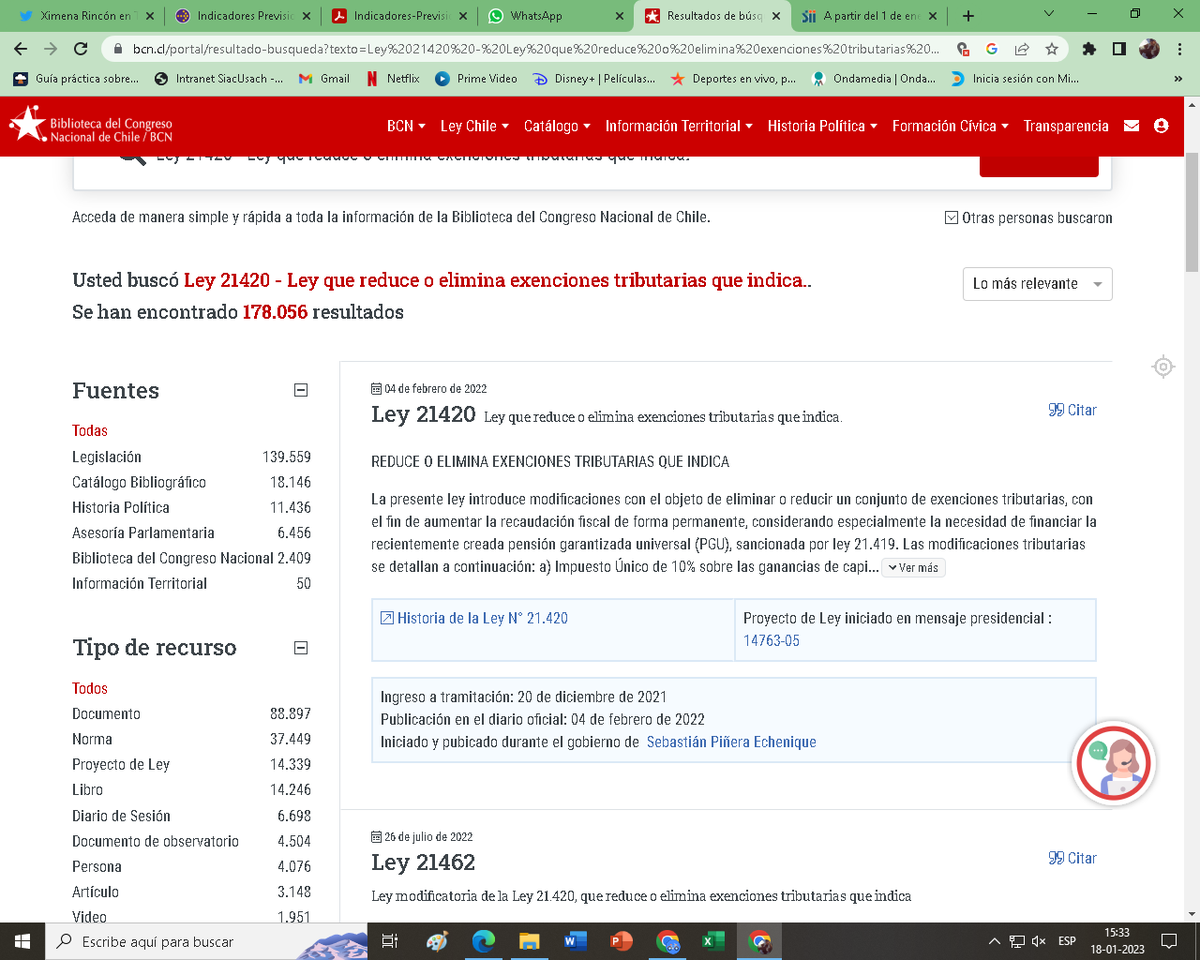
Task: Open the mail envelope icon in header
Action: click(1132, 126)
